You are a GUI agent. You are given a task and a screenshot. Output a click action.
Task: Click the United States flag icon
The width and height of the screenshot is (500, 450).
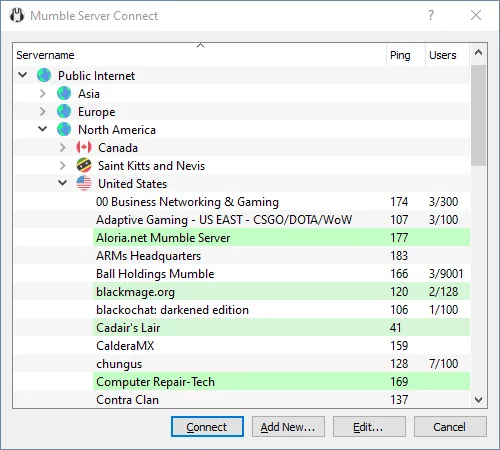(x=84, y=183)
